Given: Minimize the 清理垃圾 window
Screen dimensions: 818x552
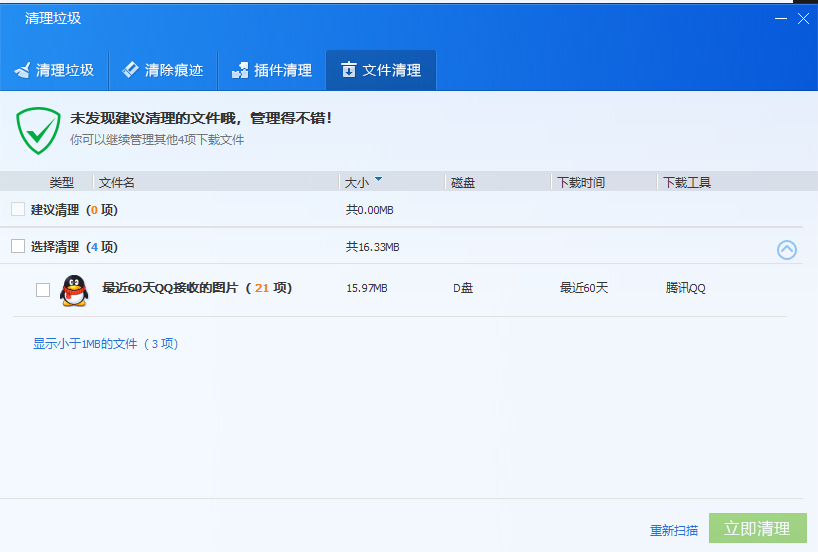Looking at the screenshot, I should tap(781, 19).
